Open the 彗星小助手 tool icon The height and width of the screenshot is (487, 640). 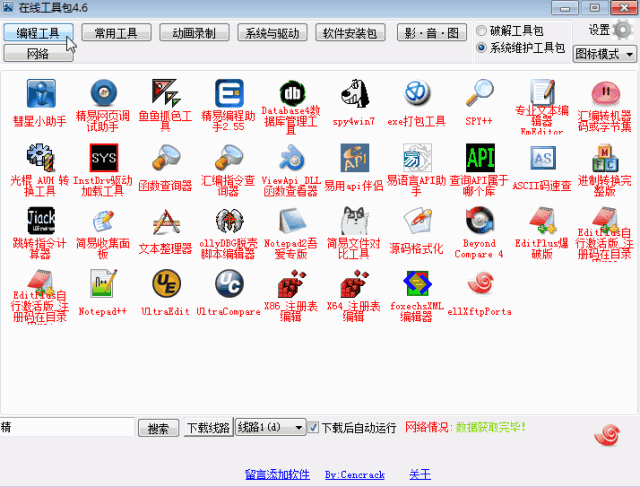pos(41,93)
